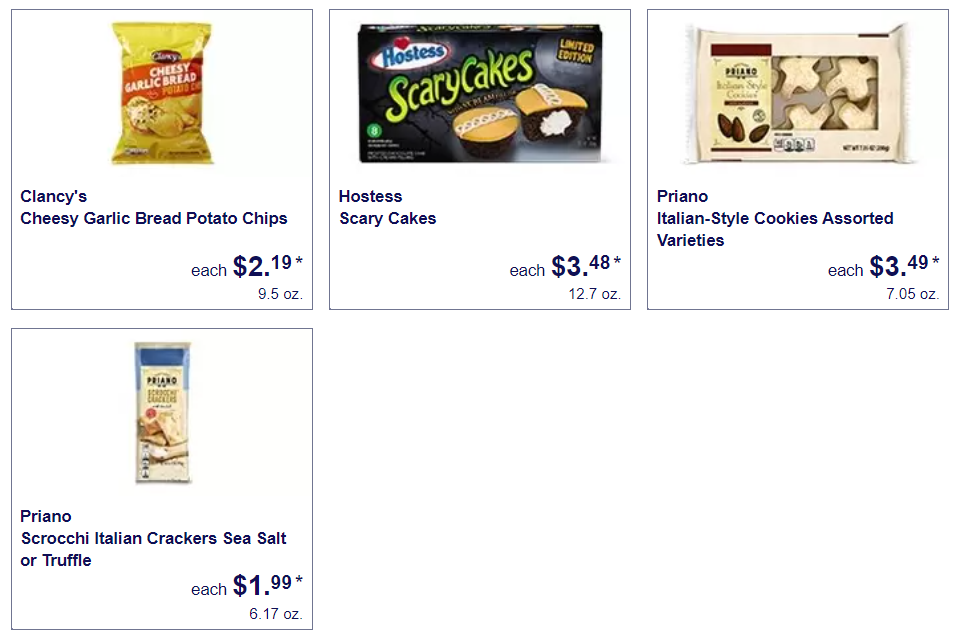
Task: Click the $1.99 price on crackers
Action: coord(267,585)
